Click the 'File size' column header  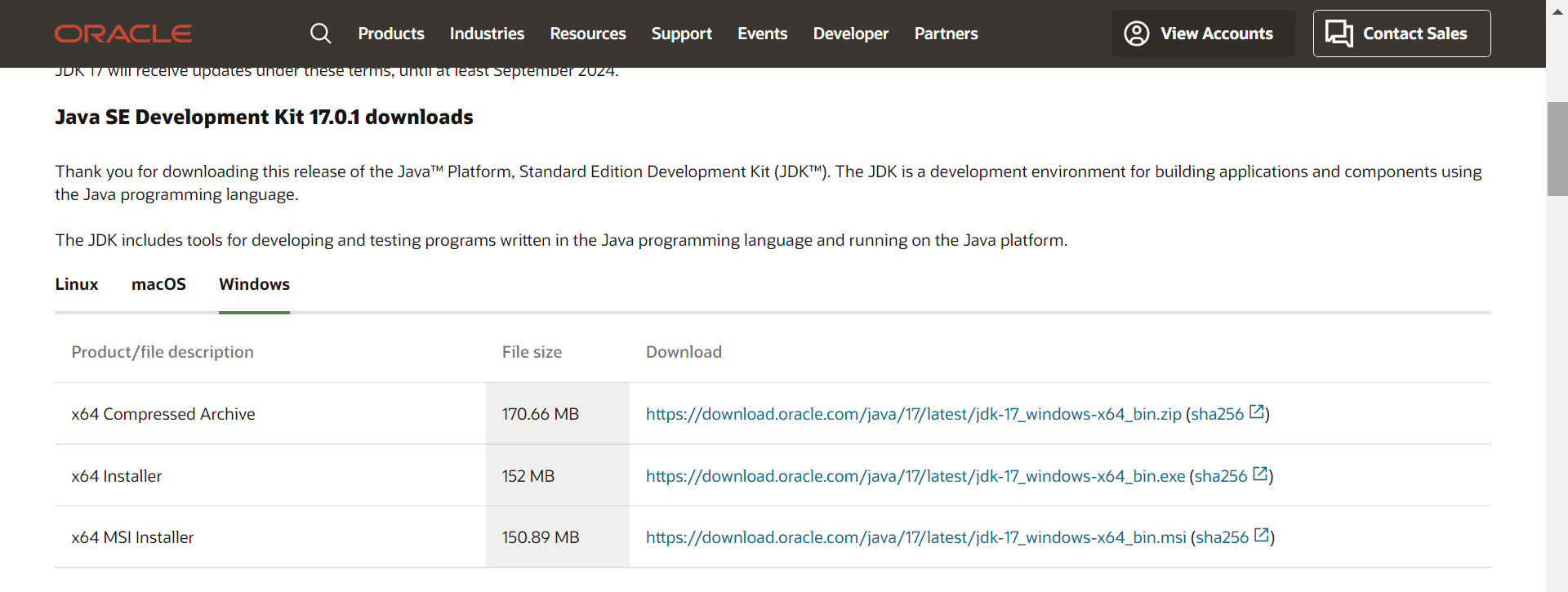tap(532, 352)
